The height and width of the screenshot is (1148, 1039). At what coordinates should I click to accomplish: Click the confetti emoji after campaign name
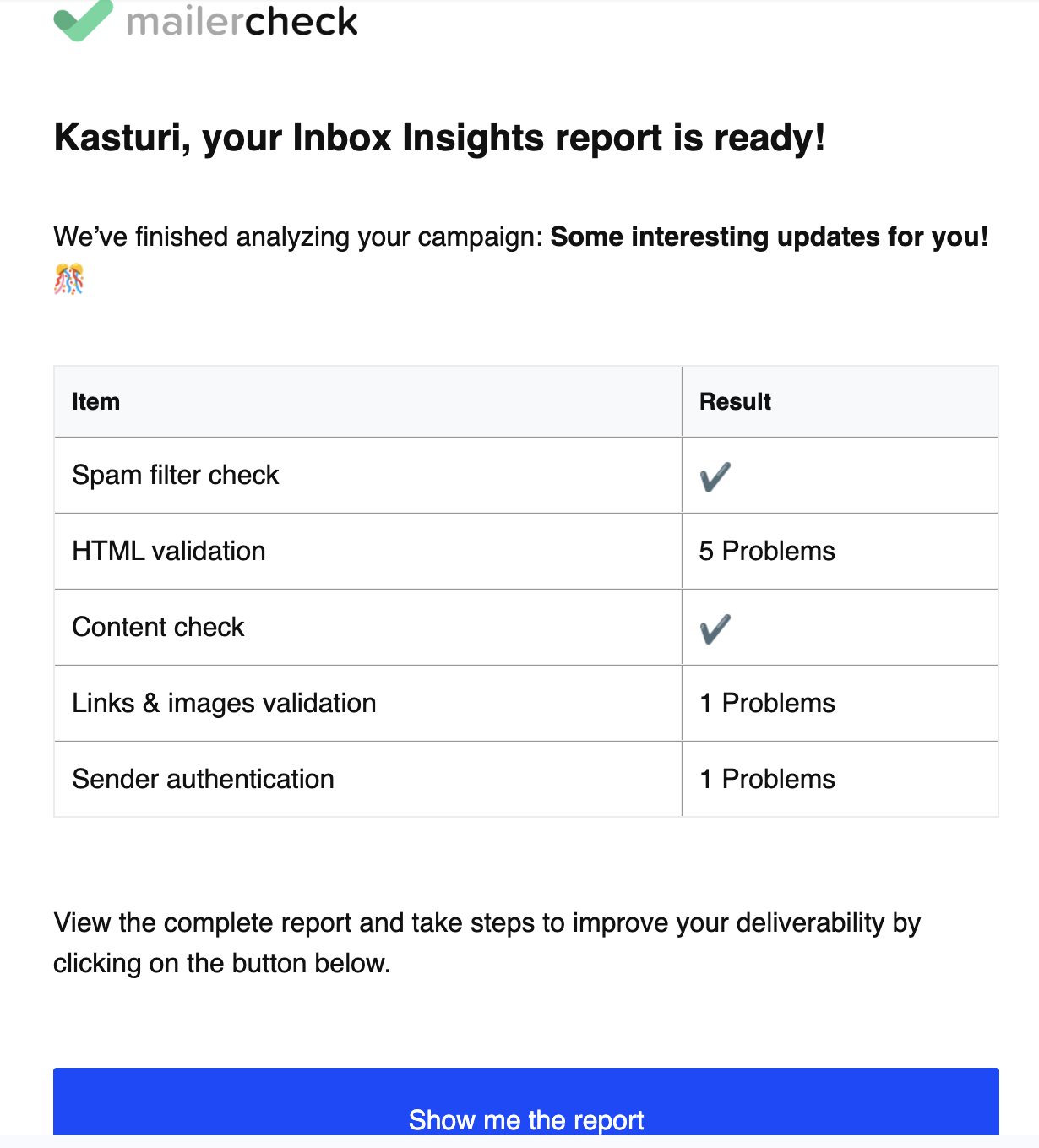click(x=69, y=279)
